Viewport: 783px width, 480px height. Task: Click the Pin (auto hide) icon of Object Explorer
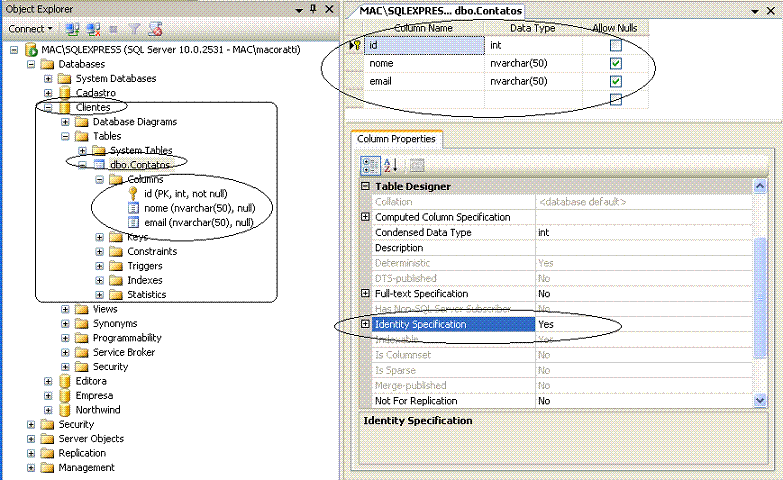(314, 9)
